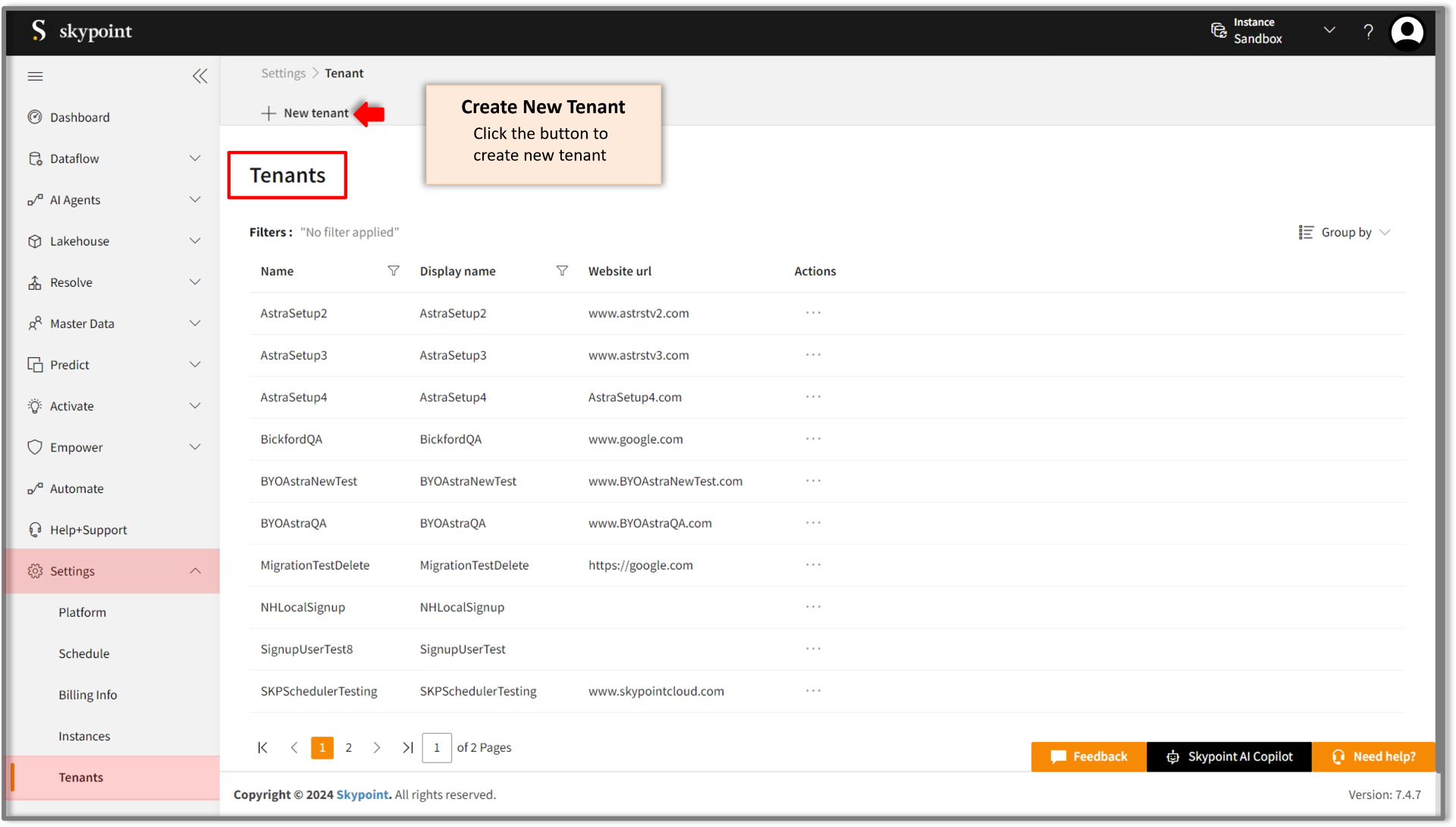Apply filter on Name column
This screenshot has width=1456, height=827.
pyautogui.click(x=392, y=271)
